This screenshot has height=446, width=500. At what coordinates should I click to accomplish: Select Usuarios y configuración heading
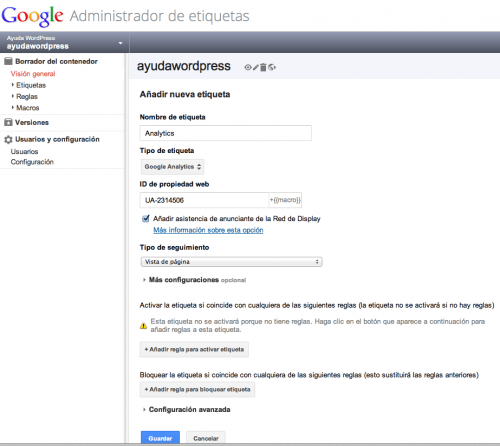coord(57,139)
